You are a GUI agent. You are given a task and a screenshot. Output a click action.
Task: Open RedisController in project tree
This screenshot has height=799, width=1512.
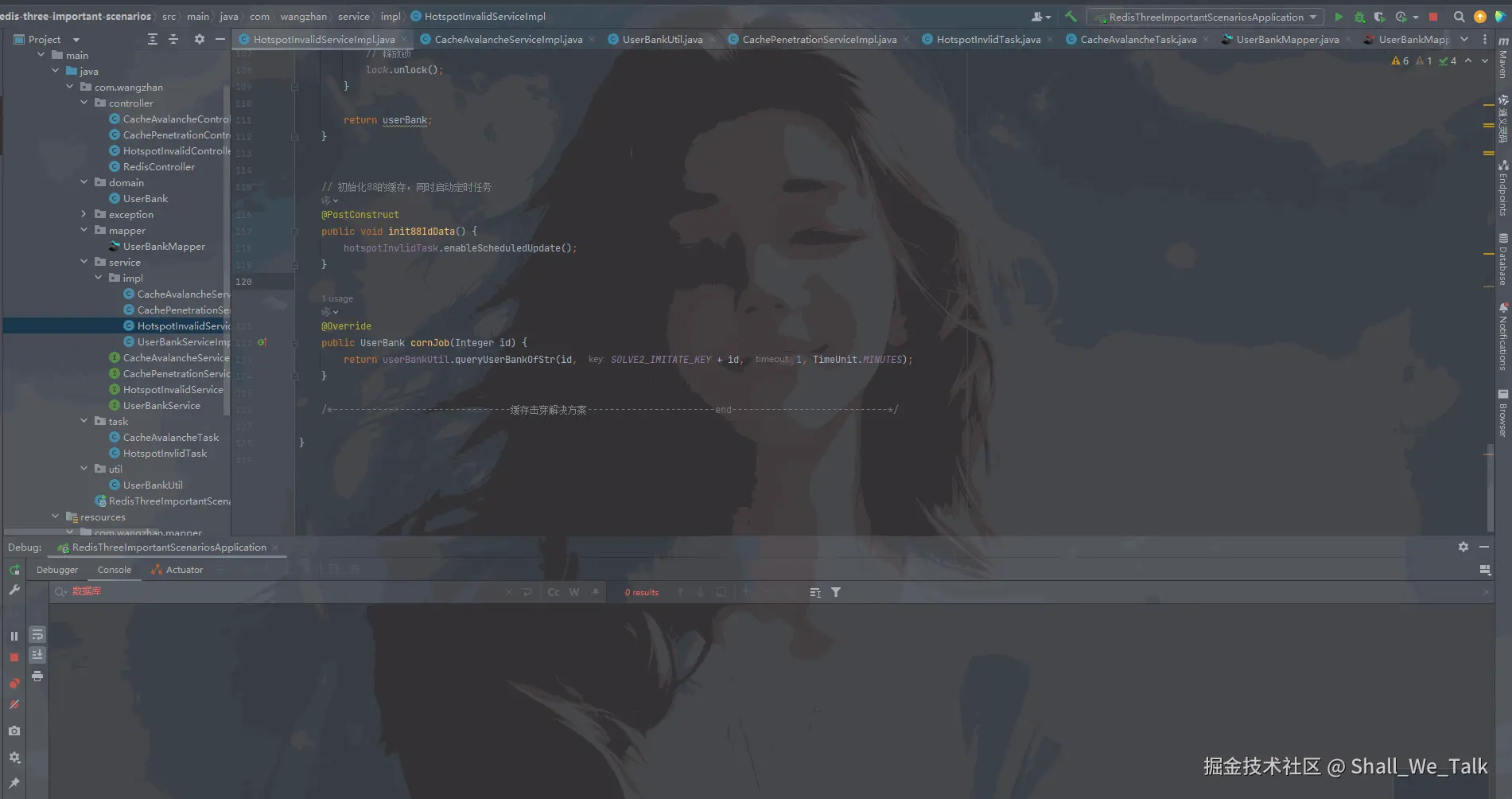(x=159, y=166)
